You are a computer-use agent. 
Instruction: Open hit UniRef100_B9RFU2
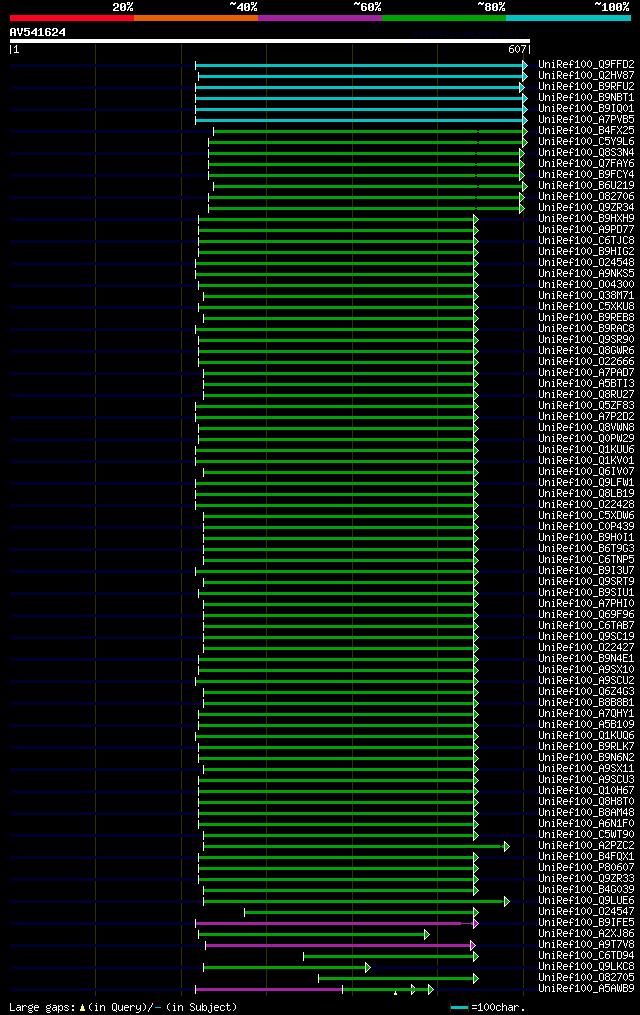pyautogui.click(x=586, y=86)
